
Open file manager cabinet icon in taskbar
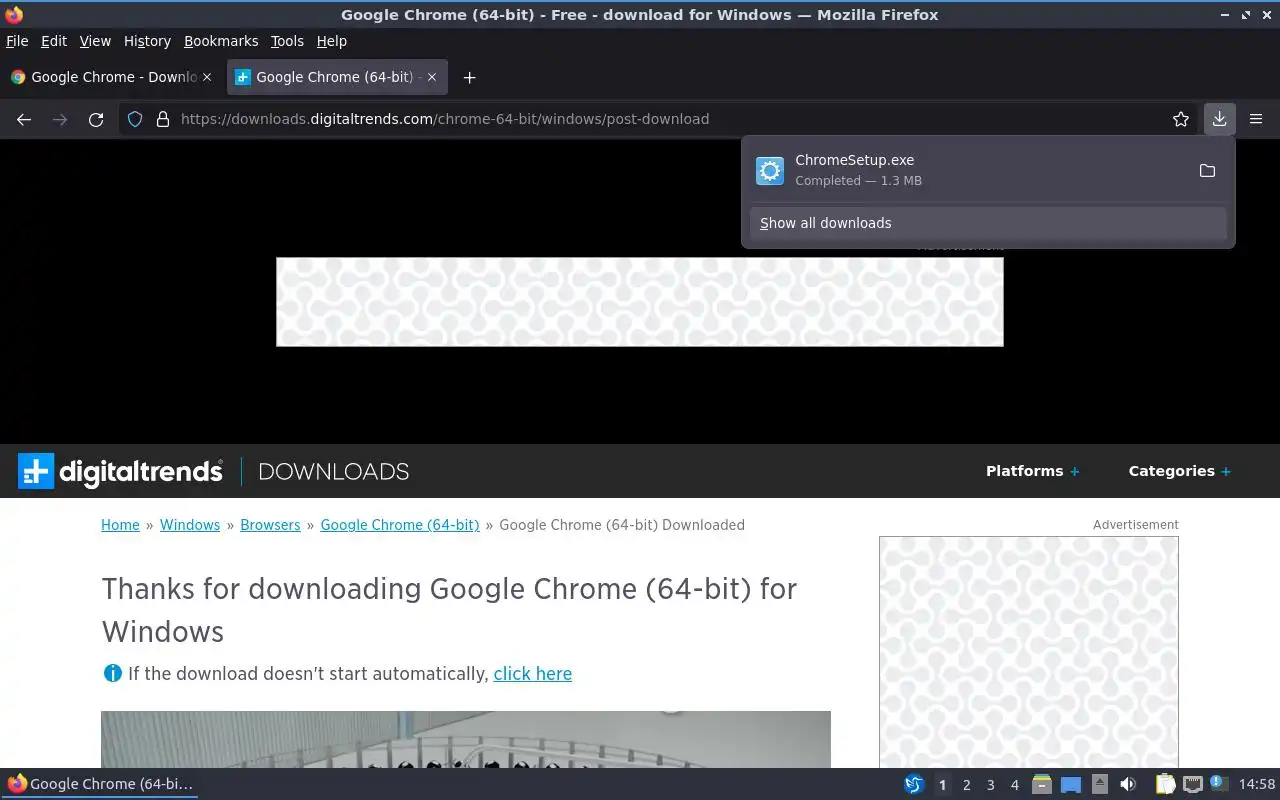(x=1042, y=785)
